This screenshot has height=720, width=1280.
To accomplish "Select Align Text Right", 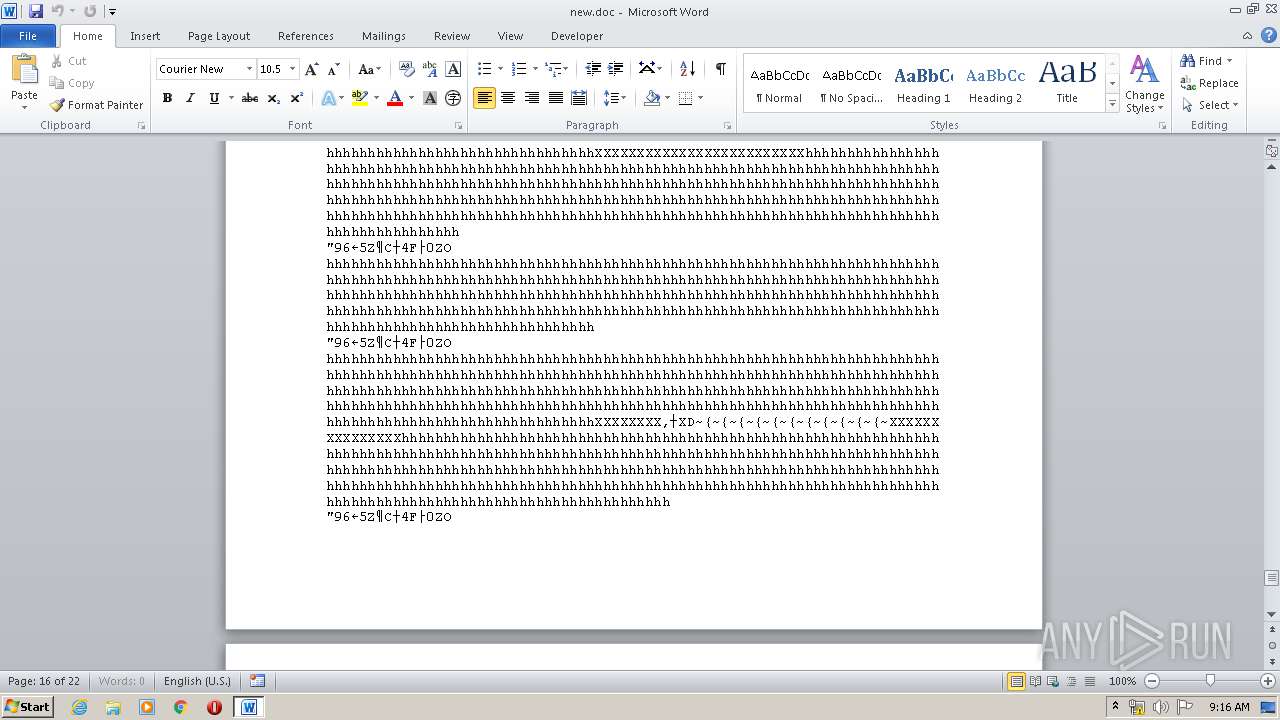I will [x=532, y=98].
